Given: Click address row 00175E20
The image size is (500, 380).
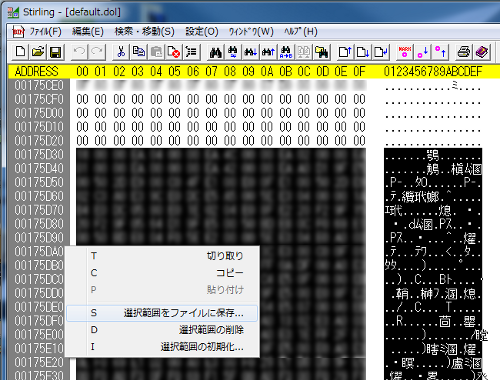Looking at the screenshot, I should (39, 362).
